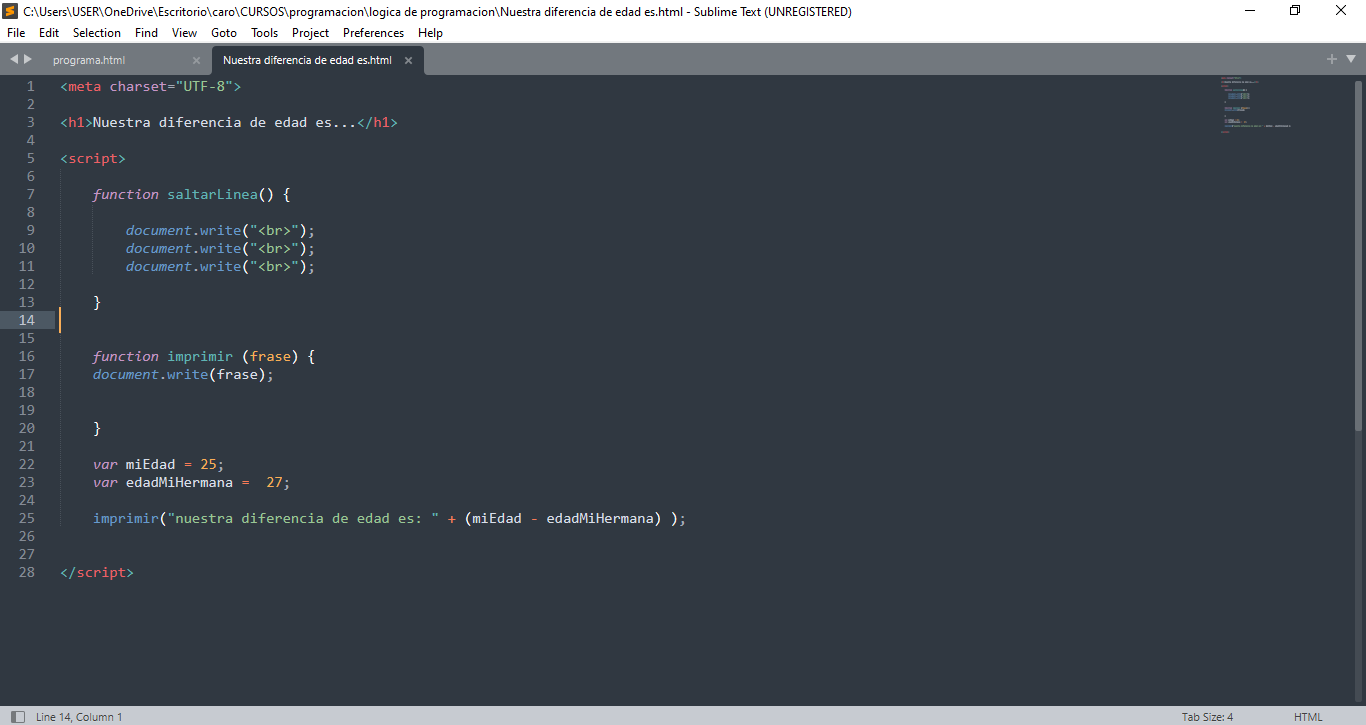Go to previous tab with left arrow
This screenshot has height=725, width=1366.
pos(14,60)
